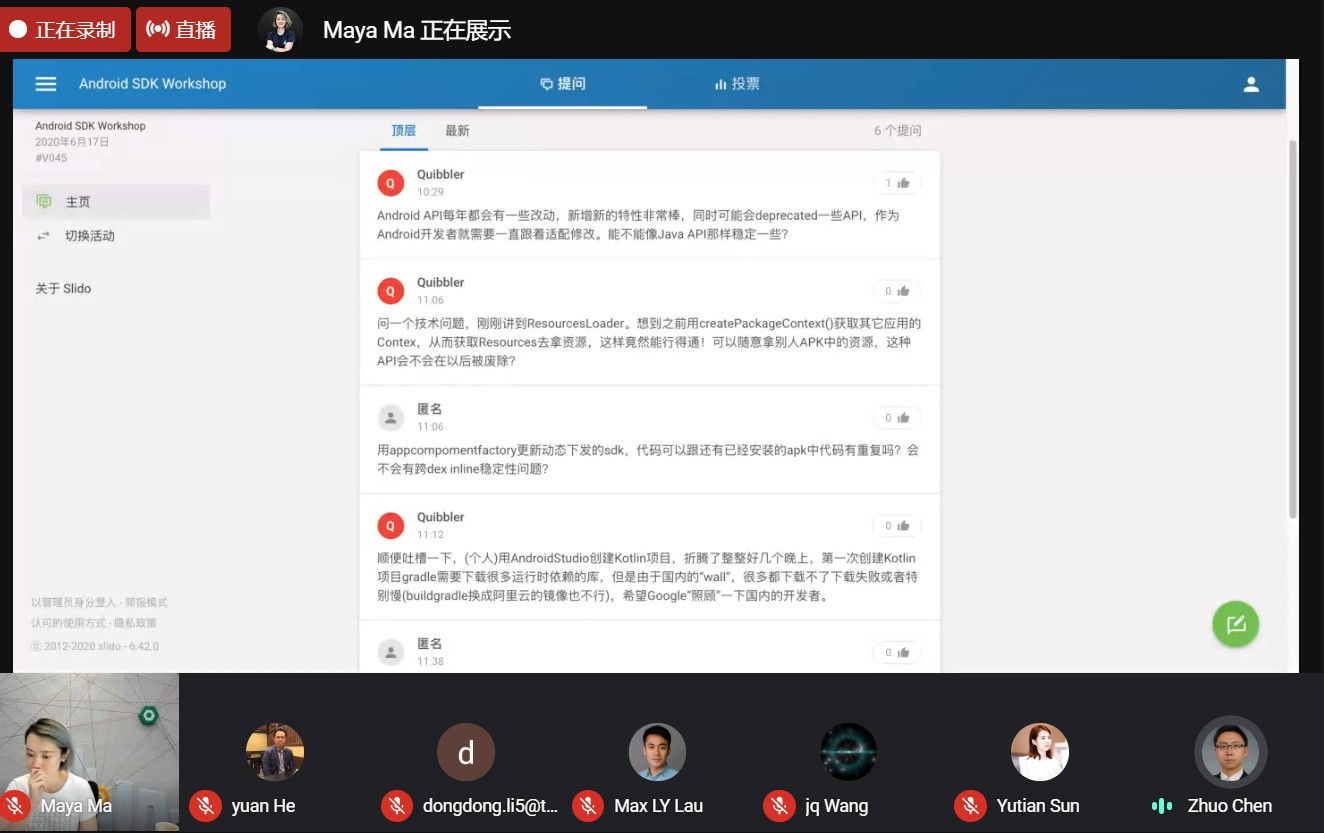The height and width of the screenshot is (833, 1324).
Task: Upvote the anonymous 11:06 appcompomentfactory question
Action: point(897,418)
